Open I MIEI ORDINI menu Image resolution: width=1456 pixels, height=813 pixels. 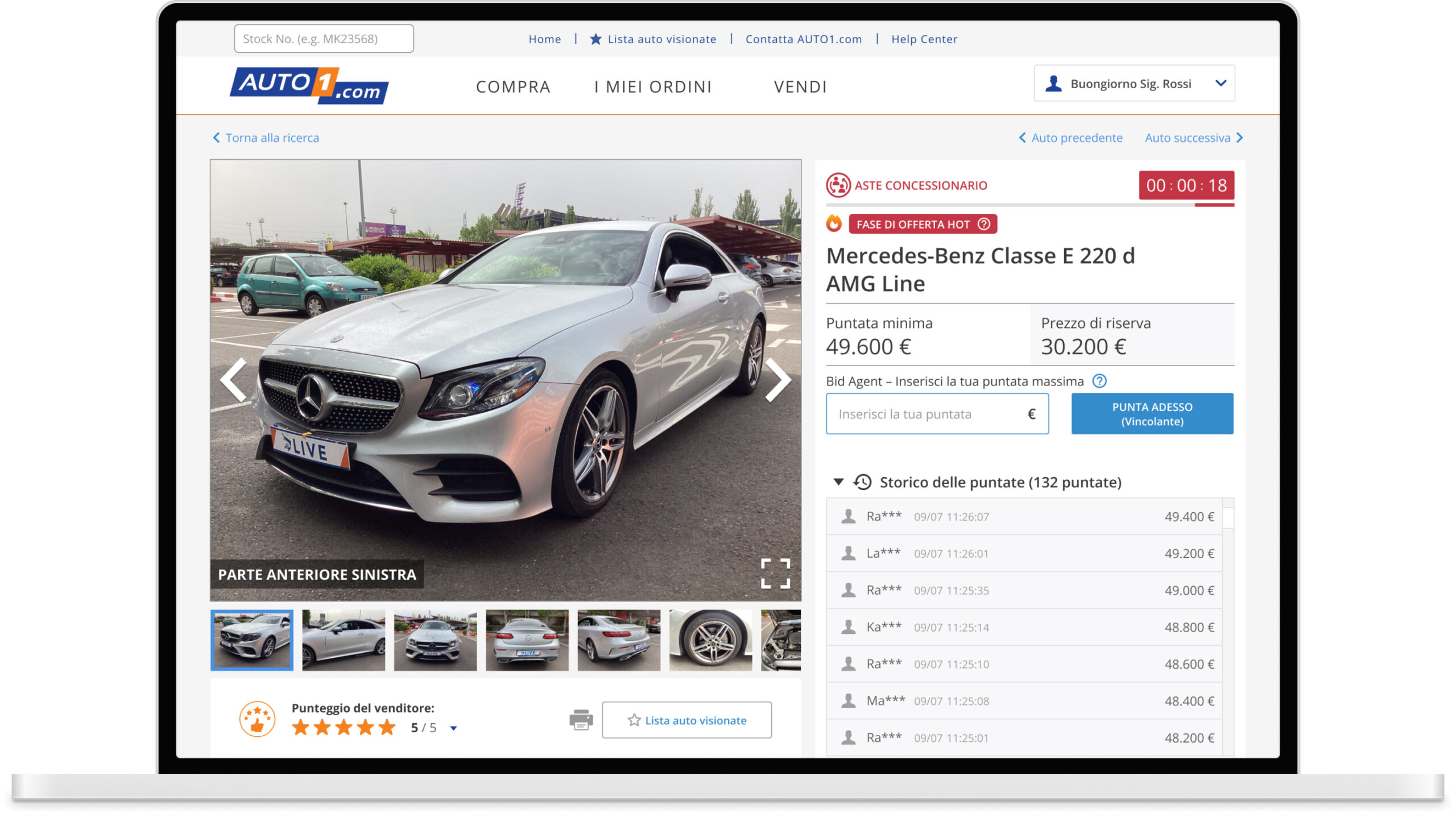(x=653, y=86)
